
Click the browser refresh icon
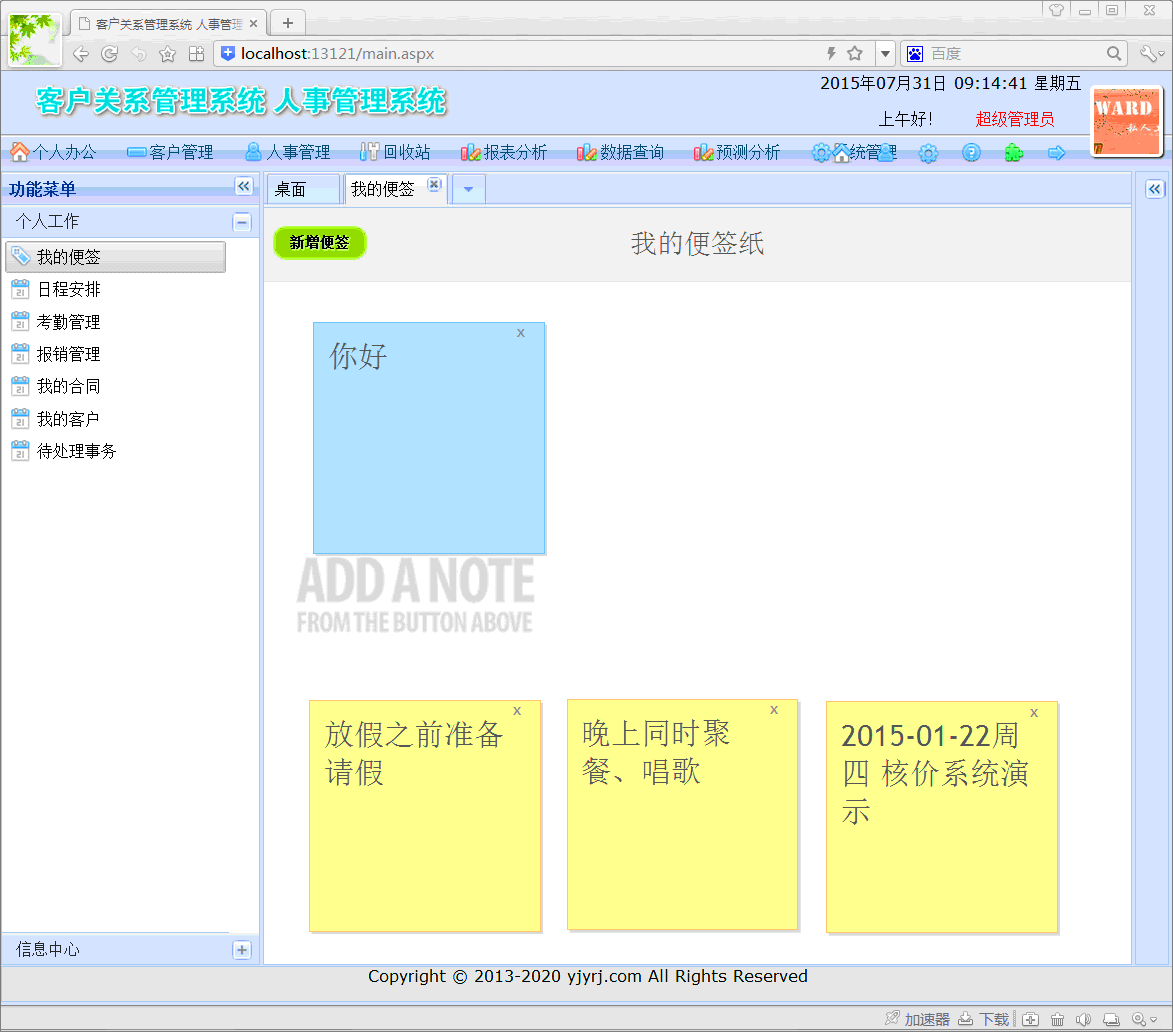110,54
